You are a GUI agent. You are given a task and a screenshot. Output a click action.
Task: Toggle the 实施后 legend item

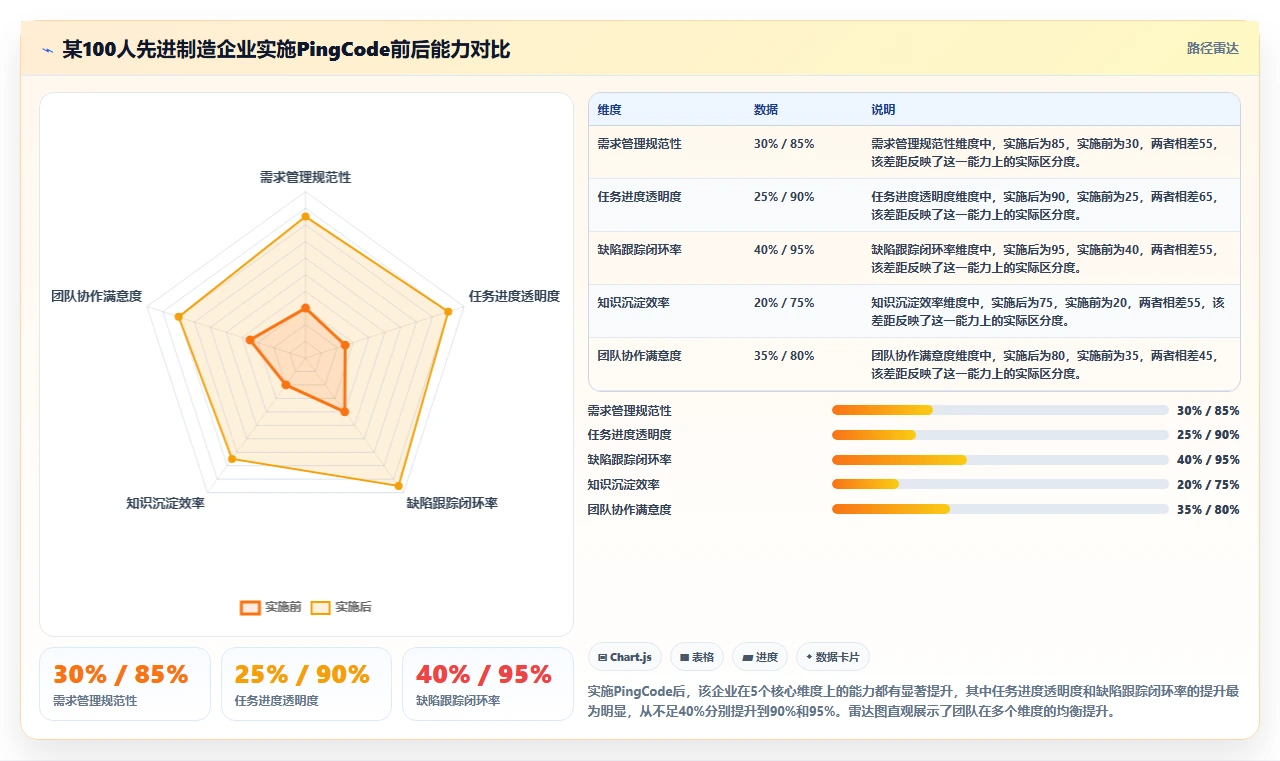point(341,607)
